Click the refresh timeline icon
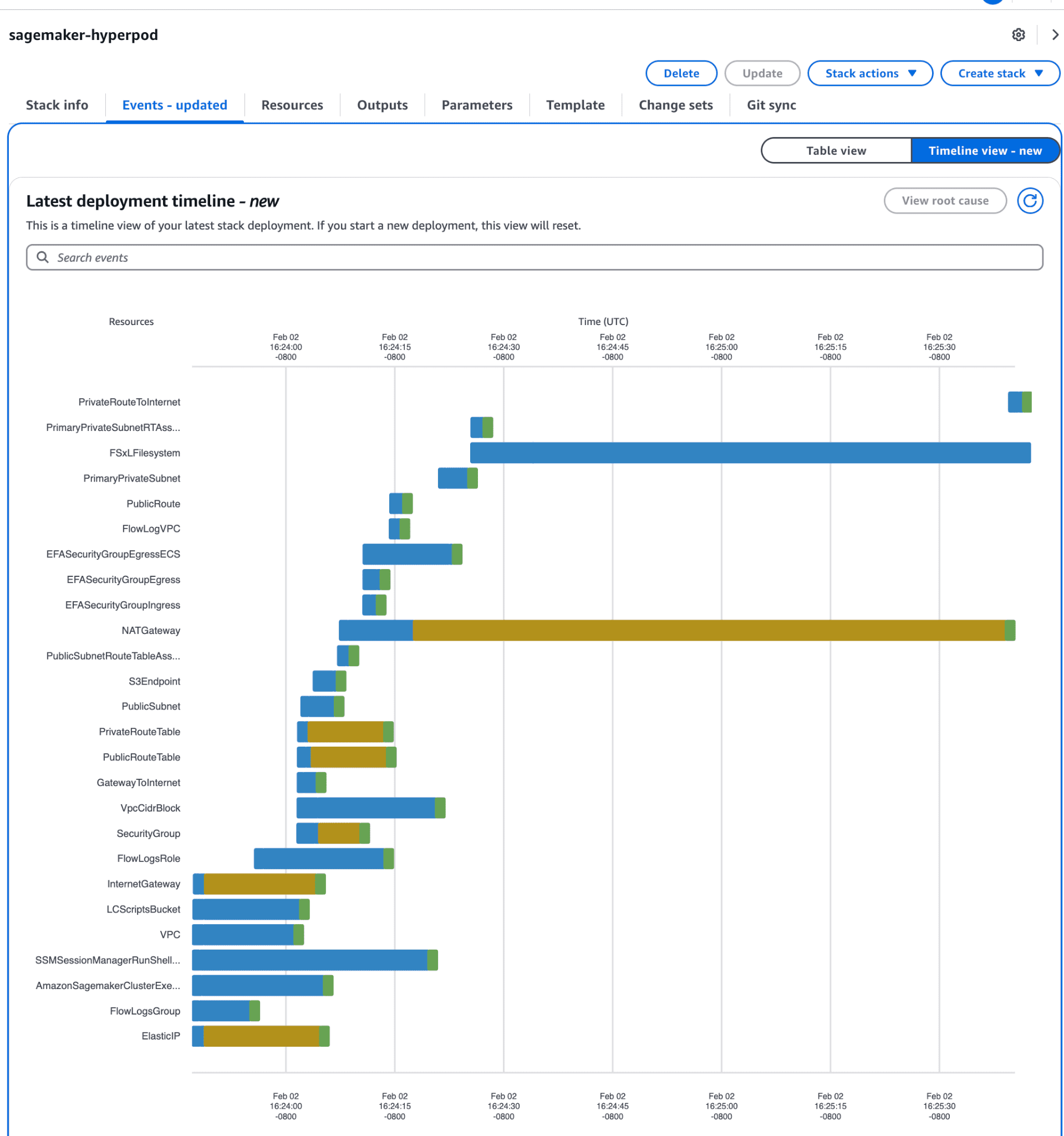Screen dimensions: 1064x1136 click(x=1029, y=201)
